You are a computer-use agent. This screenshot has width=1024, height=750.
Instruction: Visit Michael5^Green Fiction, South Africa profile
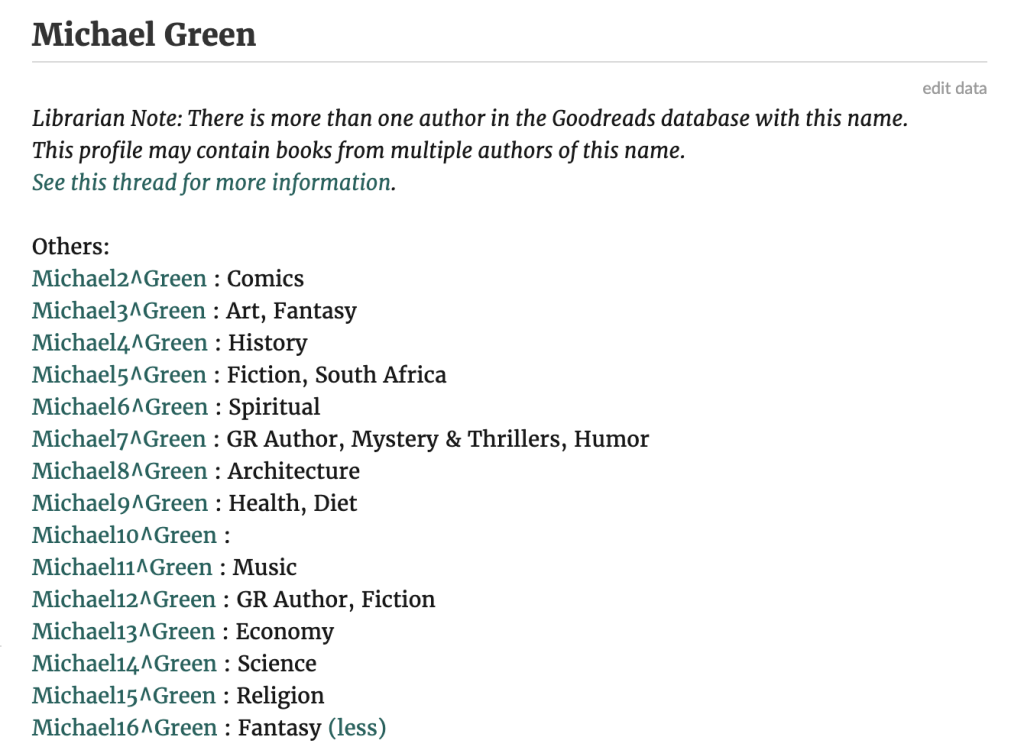coord(119,375)
